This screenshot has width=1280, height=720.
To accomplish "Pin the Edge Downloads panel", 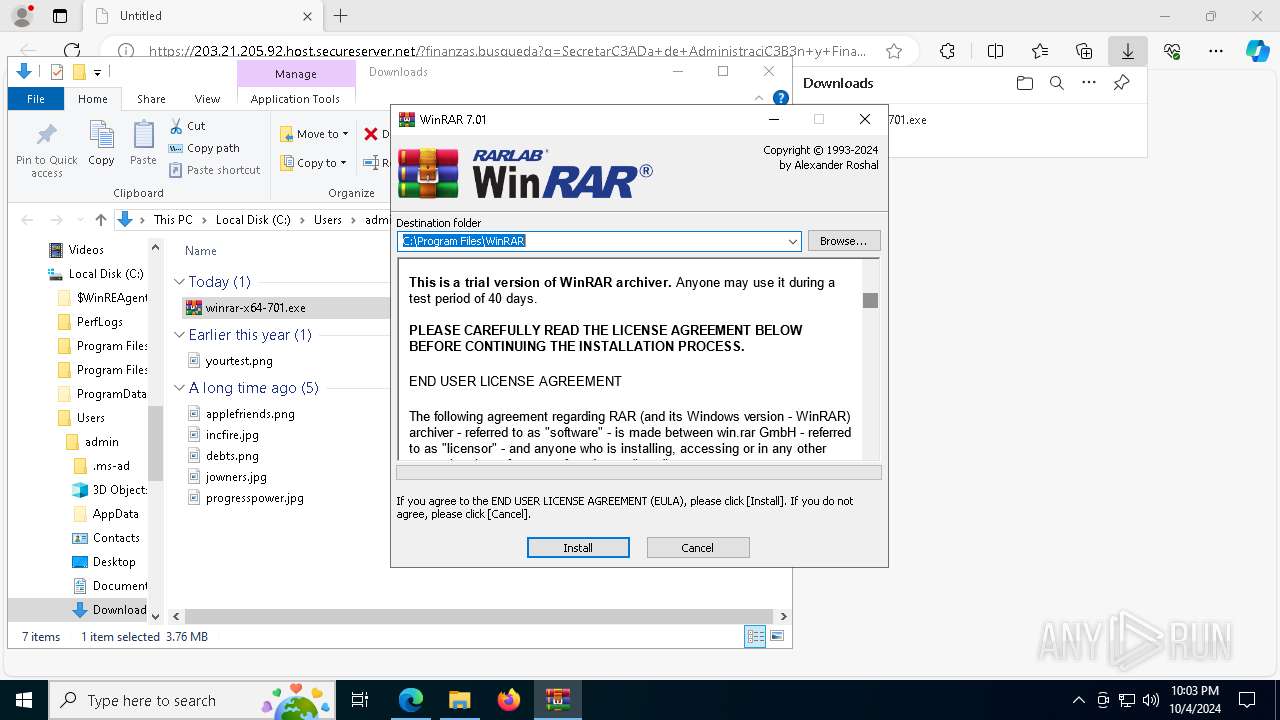I will pos(1121,83).
